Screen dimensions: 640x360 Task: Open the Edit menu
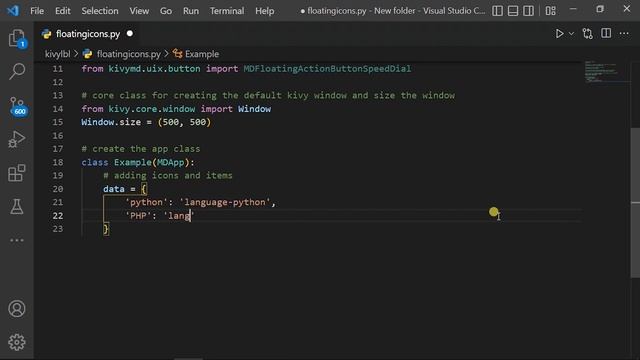[x=62, y=11]
